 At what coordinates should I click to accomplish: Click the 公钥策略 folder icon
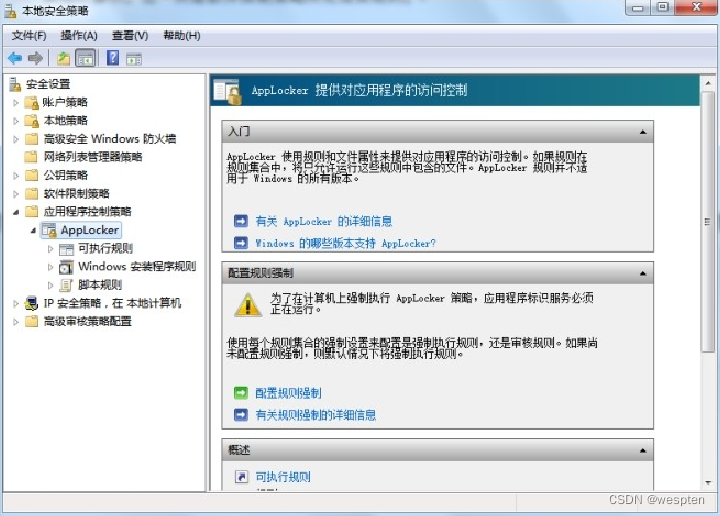pos(31,175)
